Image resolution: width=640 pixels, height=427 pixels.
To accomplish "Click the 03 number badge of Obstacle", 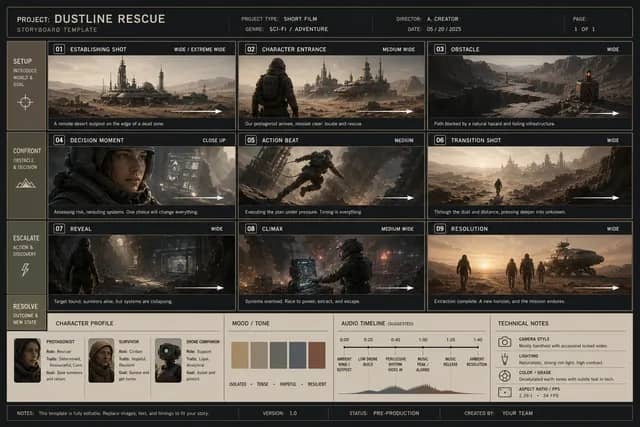I will [x=440, y=49].
